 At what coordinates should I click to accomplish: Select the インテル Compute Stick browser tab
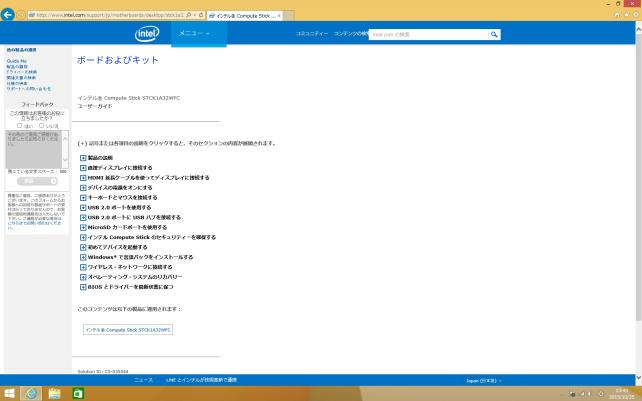(243, 16)
